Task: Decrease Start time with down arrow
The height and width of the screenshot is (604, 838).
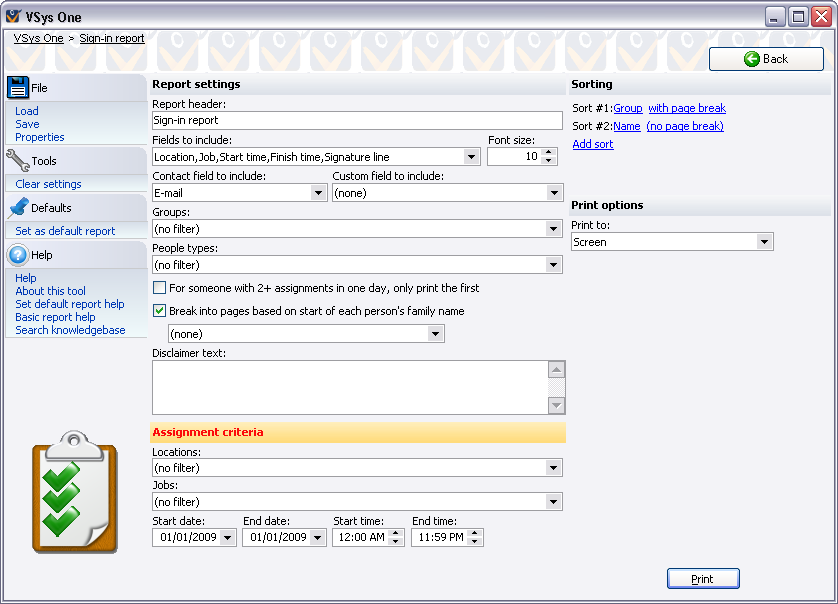Action: point(395,541)
